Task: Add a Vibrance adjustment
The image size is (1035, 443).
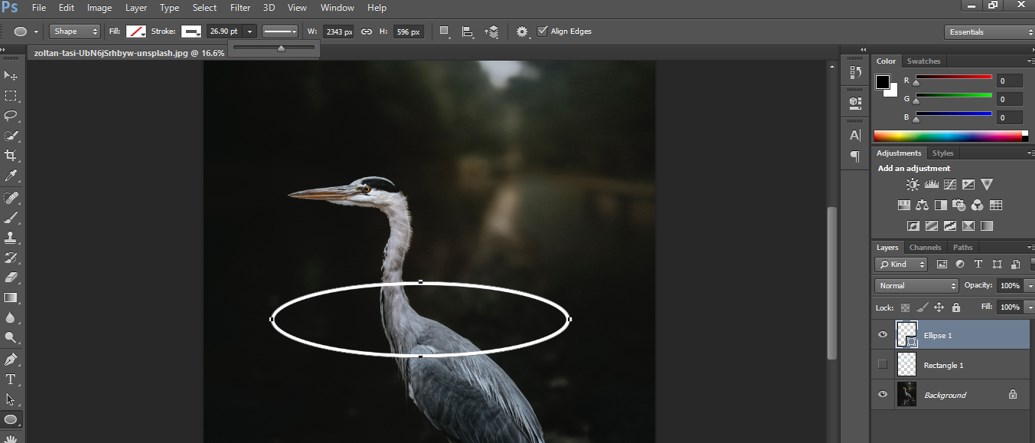Action: (x=987, y=184)
